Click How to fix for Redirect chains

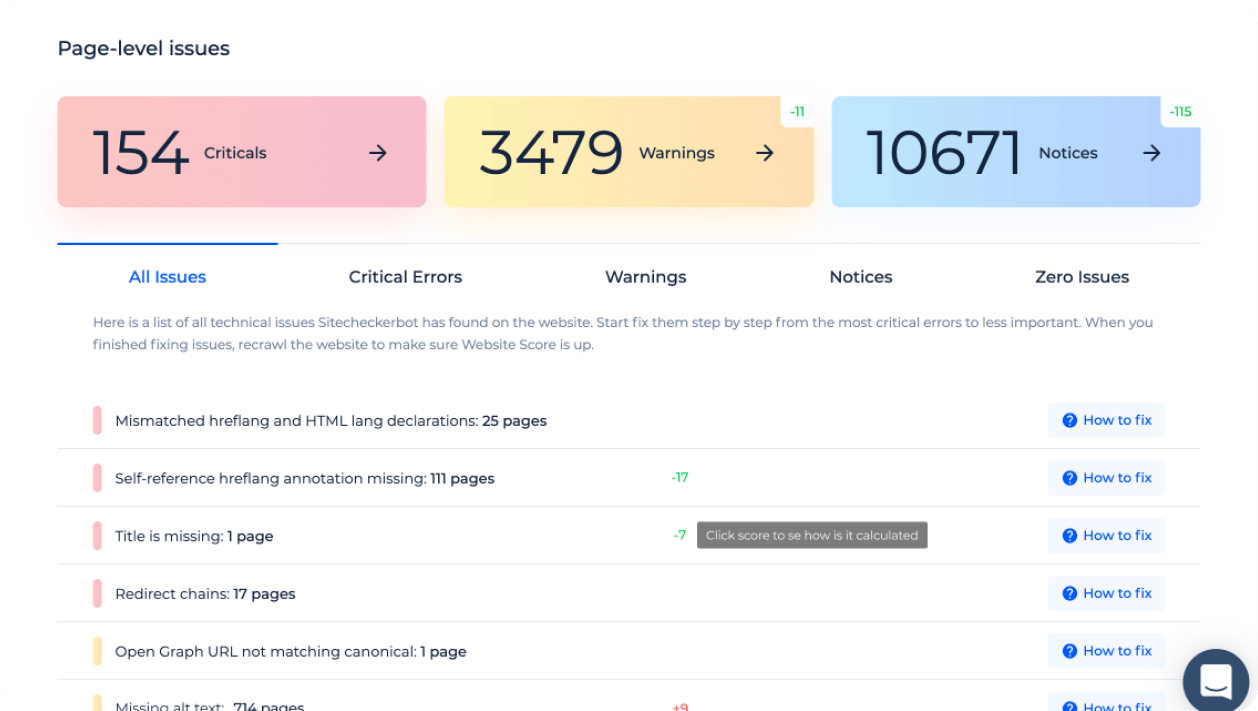point(1106,593)
